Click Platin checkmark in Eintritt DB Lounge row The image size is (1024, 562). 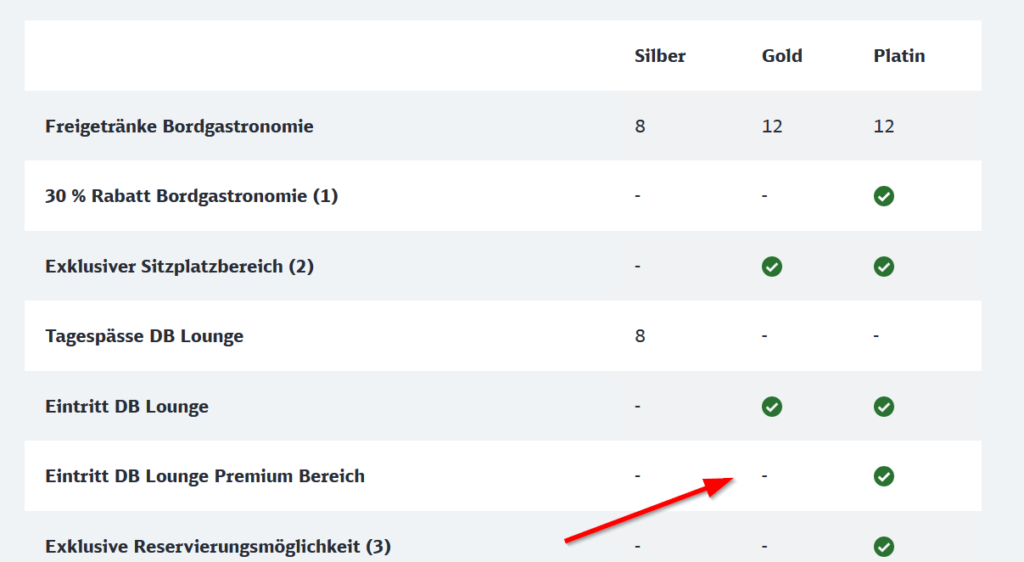[x=884, y=407]
